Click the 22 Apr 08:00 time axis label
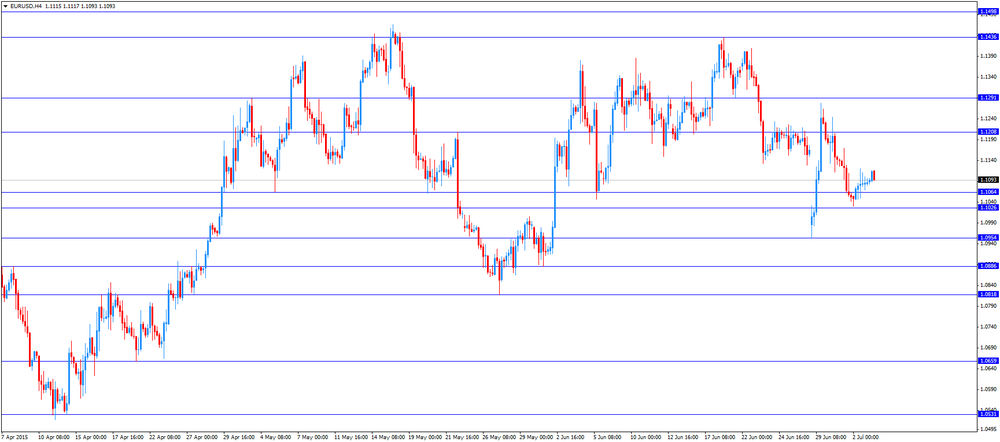 click(166, 438)
